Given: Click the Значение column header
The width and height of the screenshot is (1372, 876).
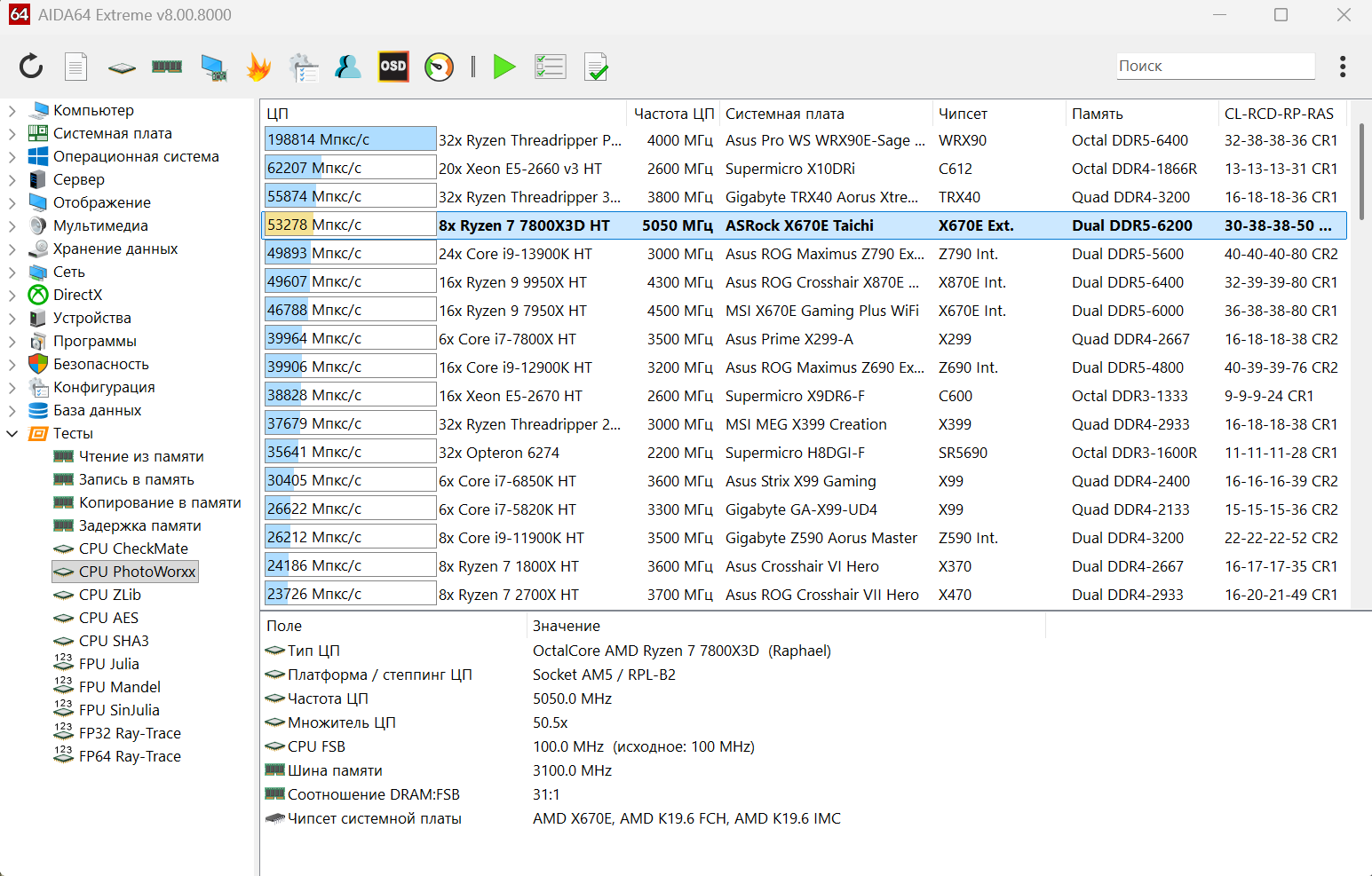Looking at the screenshot, I should click(787, 626).
